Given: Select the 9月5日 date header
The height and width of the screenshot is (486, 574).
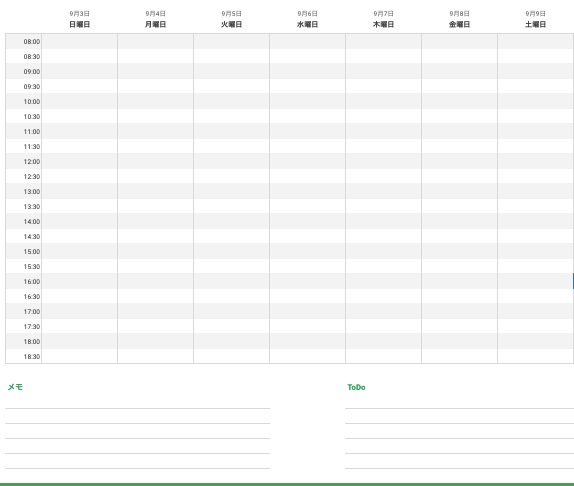Looking at the screenshot, I should pos(231,14).
